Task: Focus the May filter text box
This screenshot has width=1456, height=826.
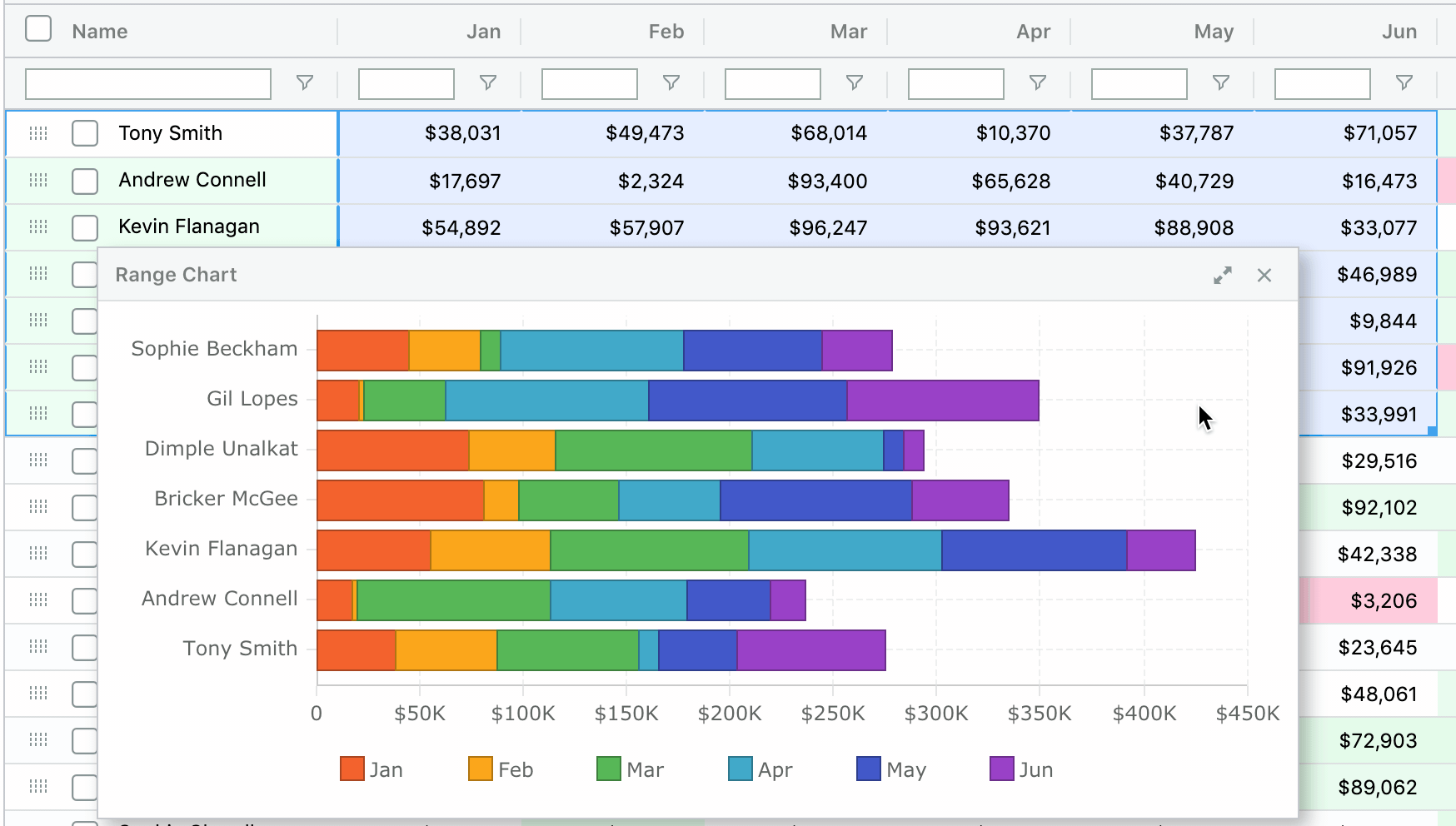Action: pos(1139,83)
